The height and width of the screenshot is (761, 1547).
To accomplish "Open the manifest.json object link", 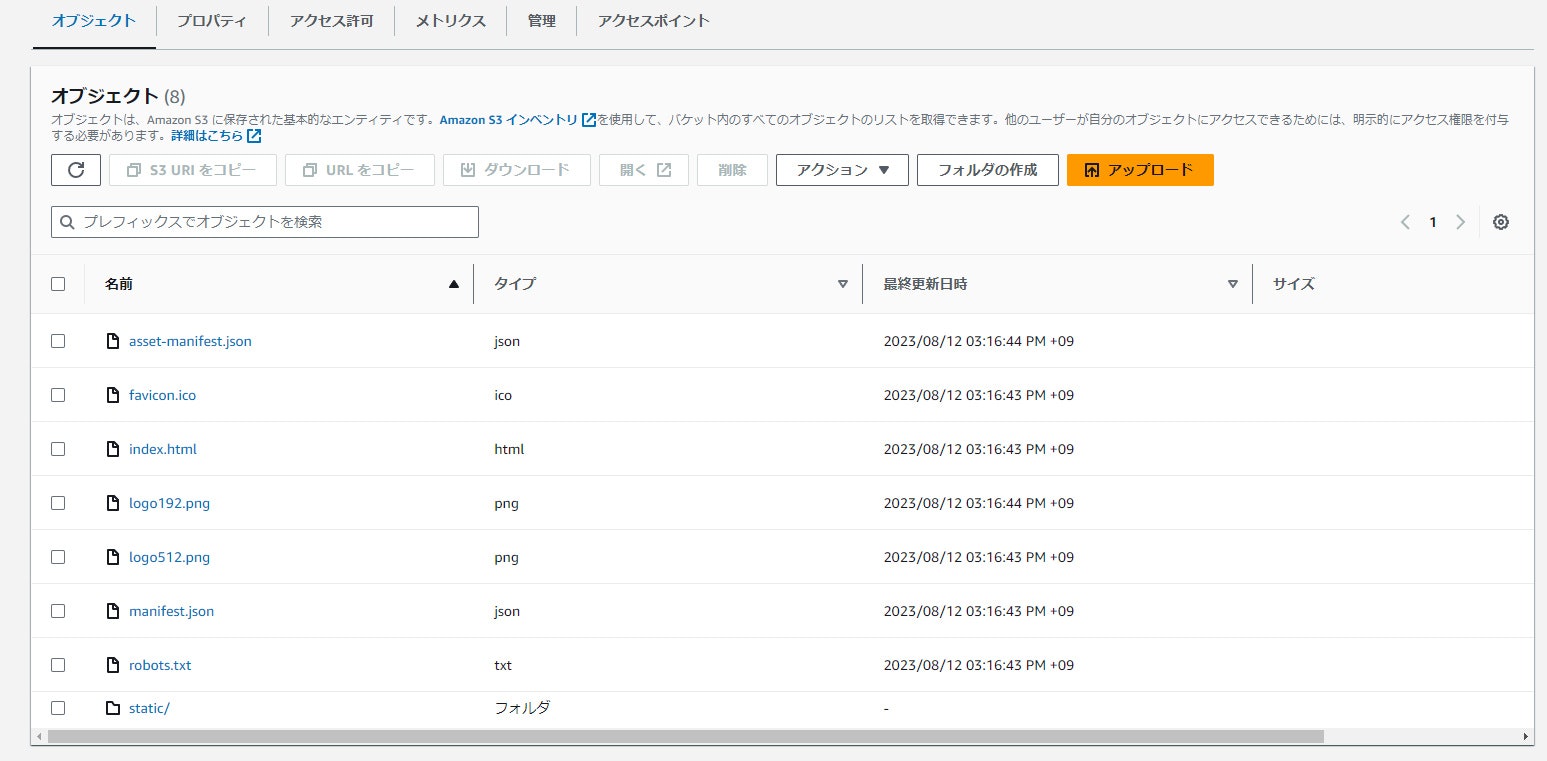I will tap(171, 611).
